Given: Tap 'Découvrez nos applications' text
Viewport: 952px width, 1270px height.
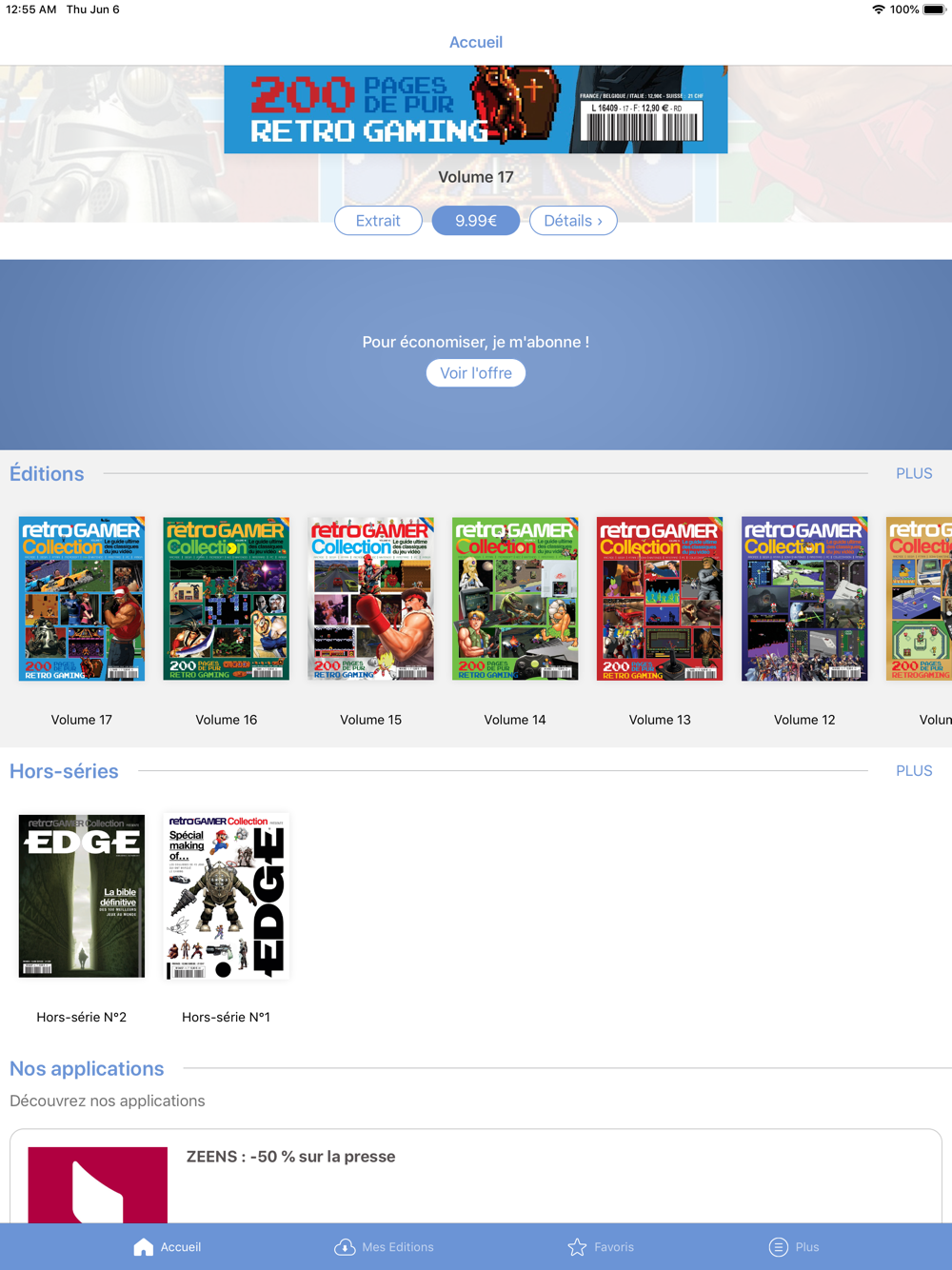Looking at the screenshot, I should pyautogui.click(x=108, y=1101).
